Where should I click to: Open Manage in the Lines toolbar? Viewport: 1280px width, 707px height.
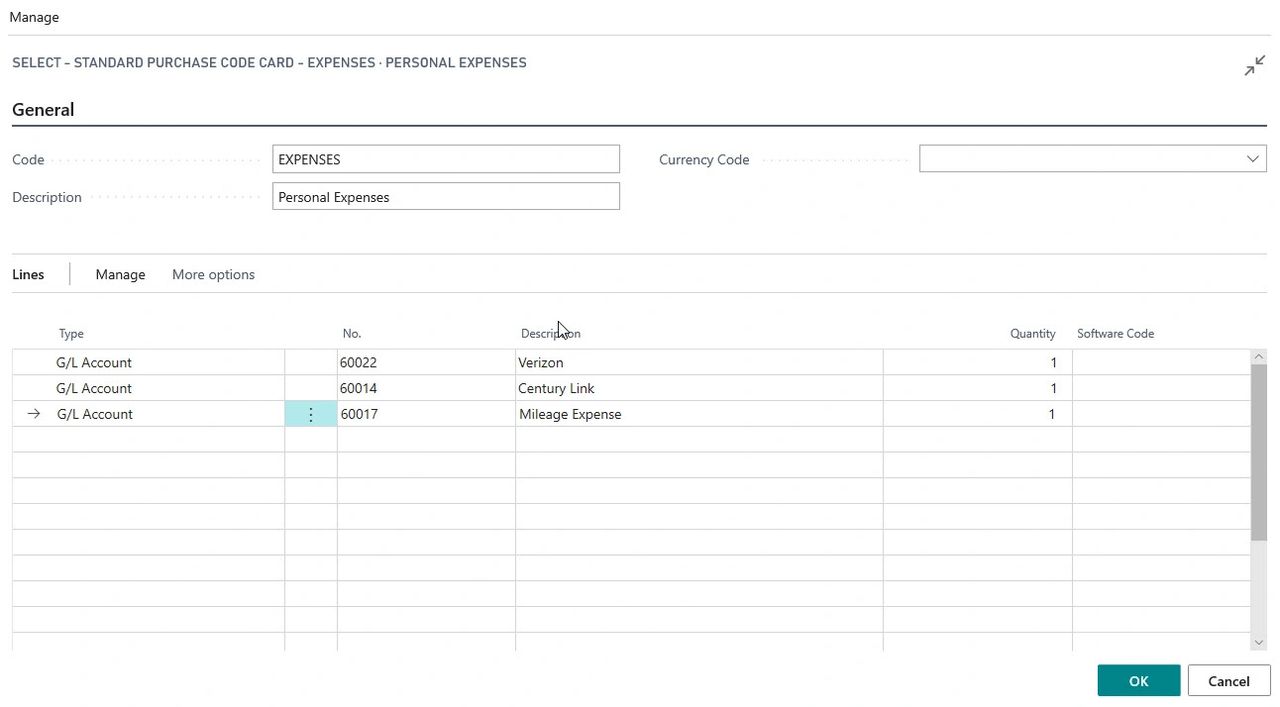pos(120,274)
